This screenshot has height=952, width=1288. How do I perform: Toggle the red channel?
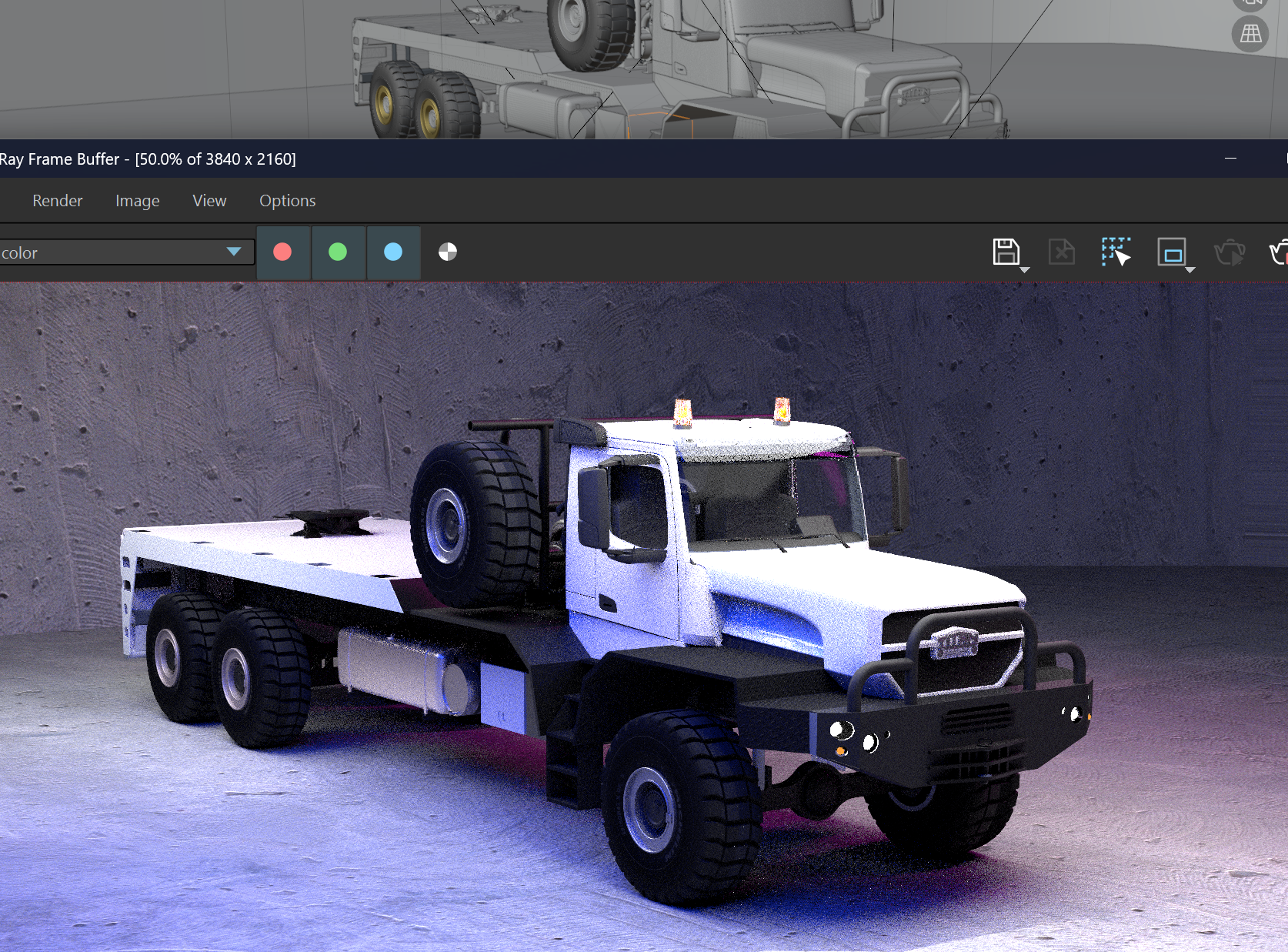click(282, 252)
